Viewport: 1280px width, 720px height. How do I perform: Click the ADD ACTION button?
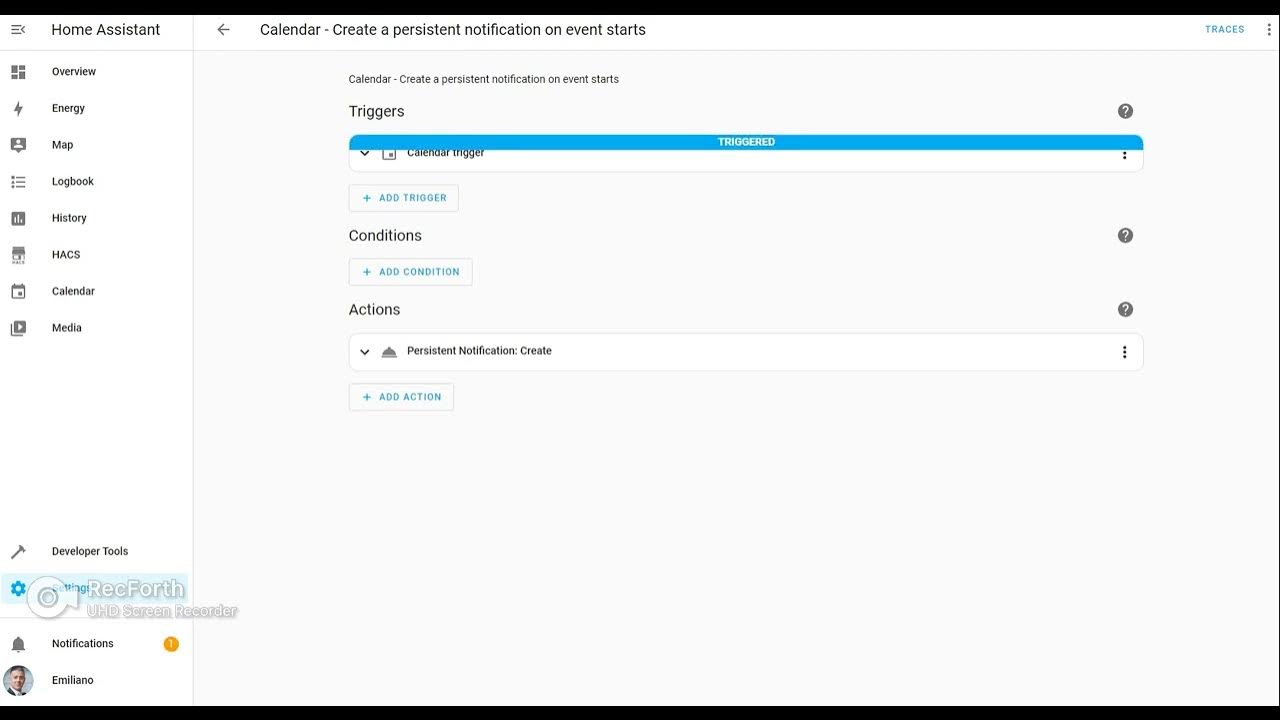point(401,397)
